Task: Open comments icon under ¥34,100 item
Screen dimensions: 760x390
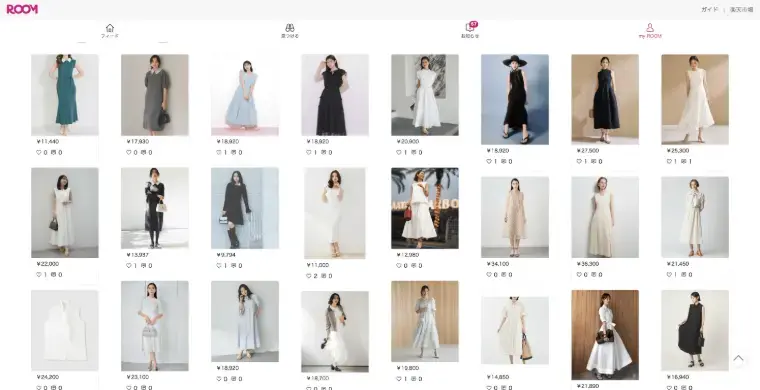Action: pyautogui.click(x=504, y=274)
